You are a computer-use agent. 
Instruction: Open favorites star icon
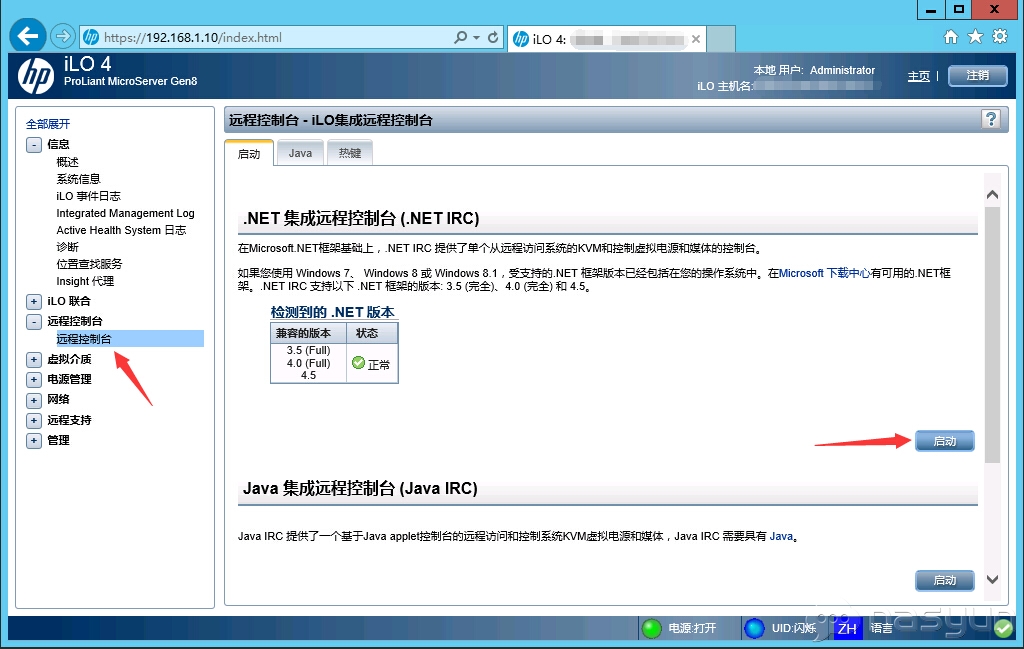[x=975, y=37]
